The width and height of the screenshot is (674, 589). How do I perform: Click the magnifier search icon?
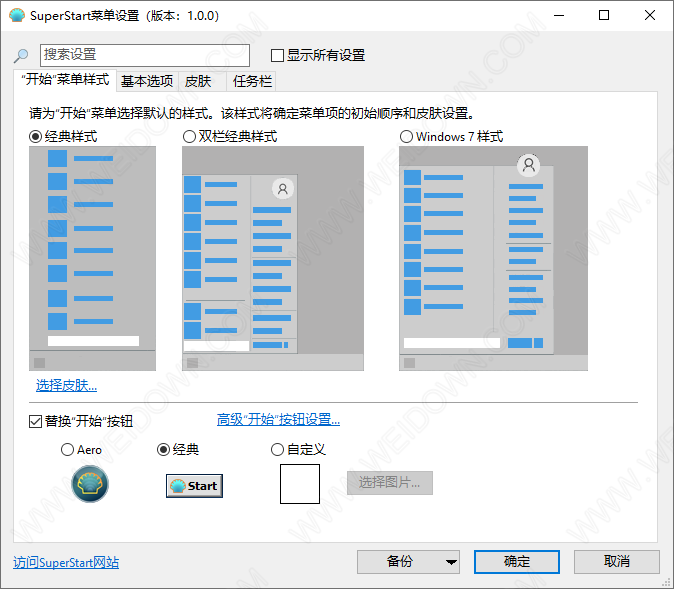click(x=21, y=55)
